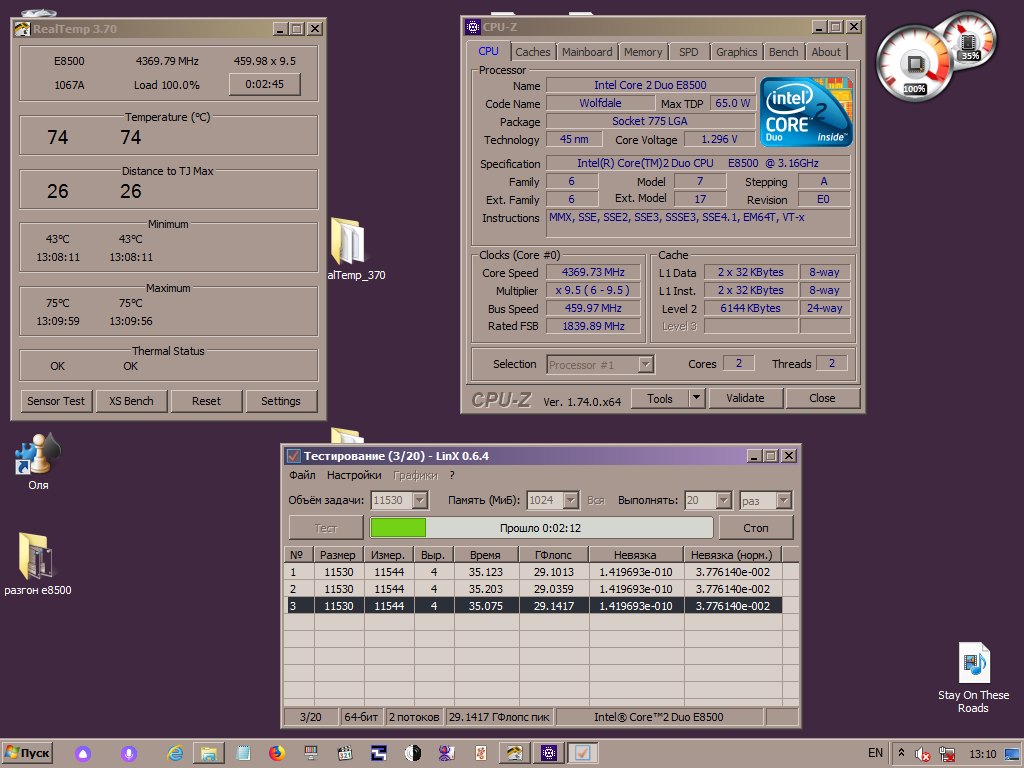Switch to the Mainboard tab in CPU-Z
The height and width of the screenshot is (768, 1024).
587,52
